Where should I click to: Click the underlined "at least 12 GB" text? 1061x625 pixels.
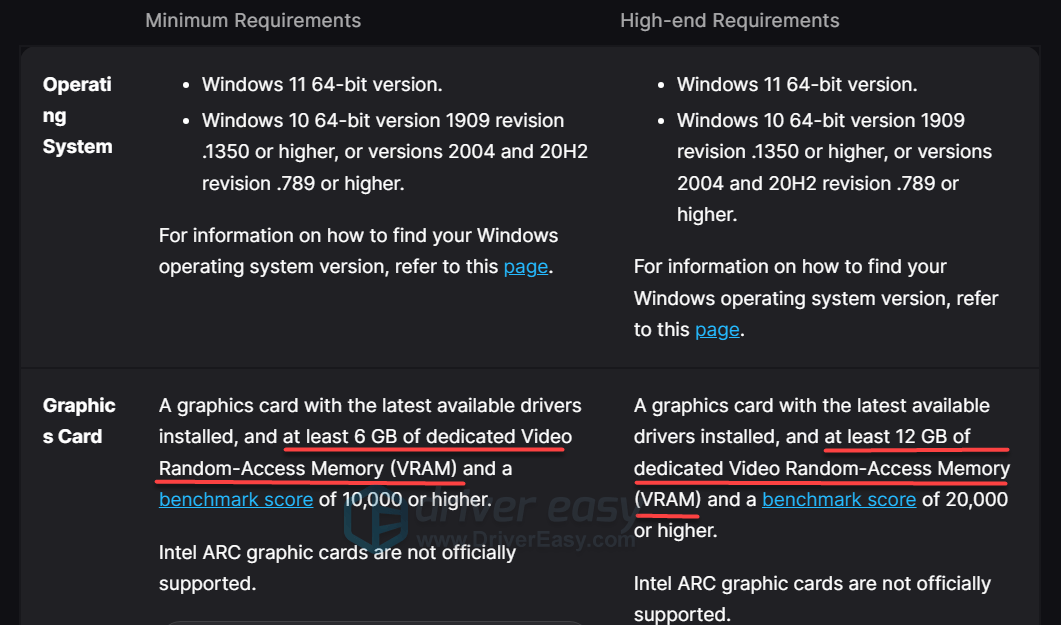point(897,437)
